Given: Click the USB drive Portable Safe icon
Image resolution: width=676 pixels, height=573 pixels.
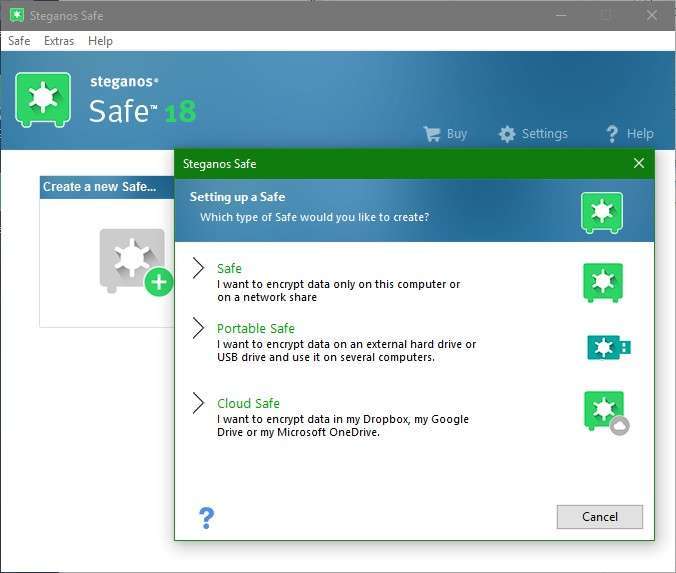Looking at the screenshot, I should [x=609, y=347].
